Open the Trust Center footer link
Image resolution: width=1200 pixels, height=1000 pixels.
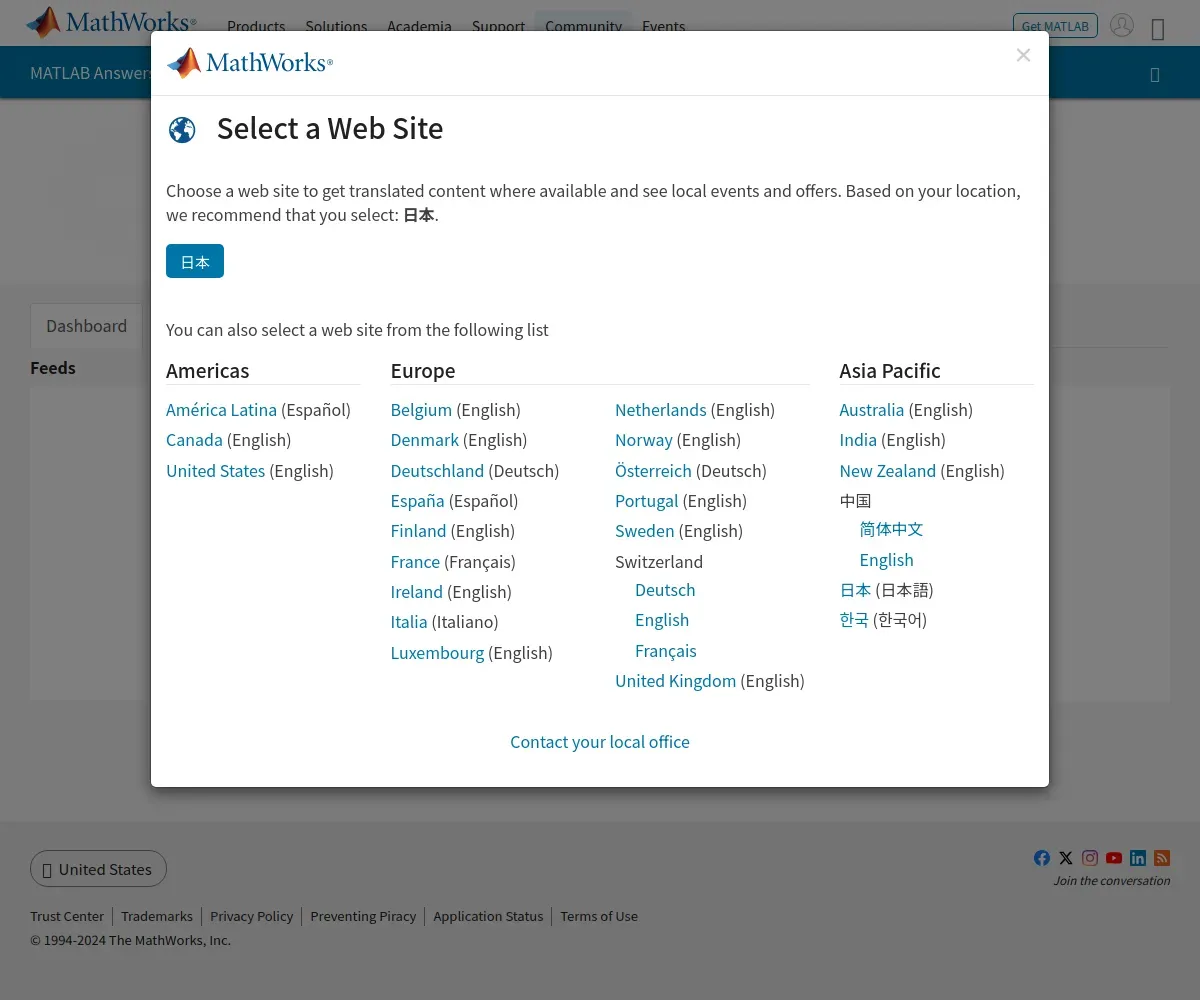point(67,916)
